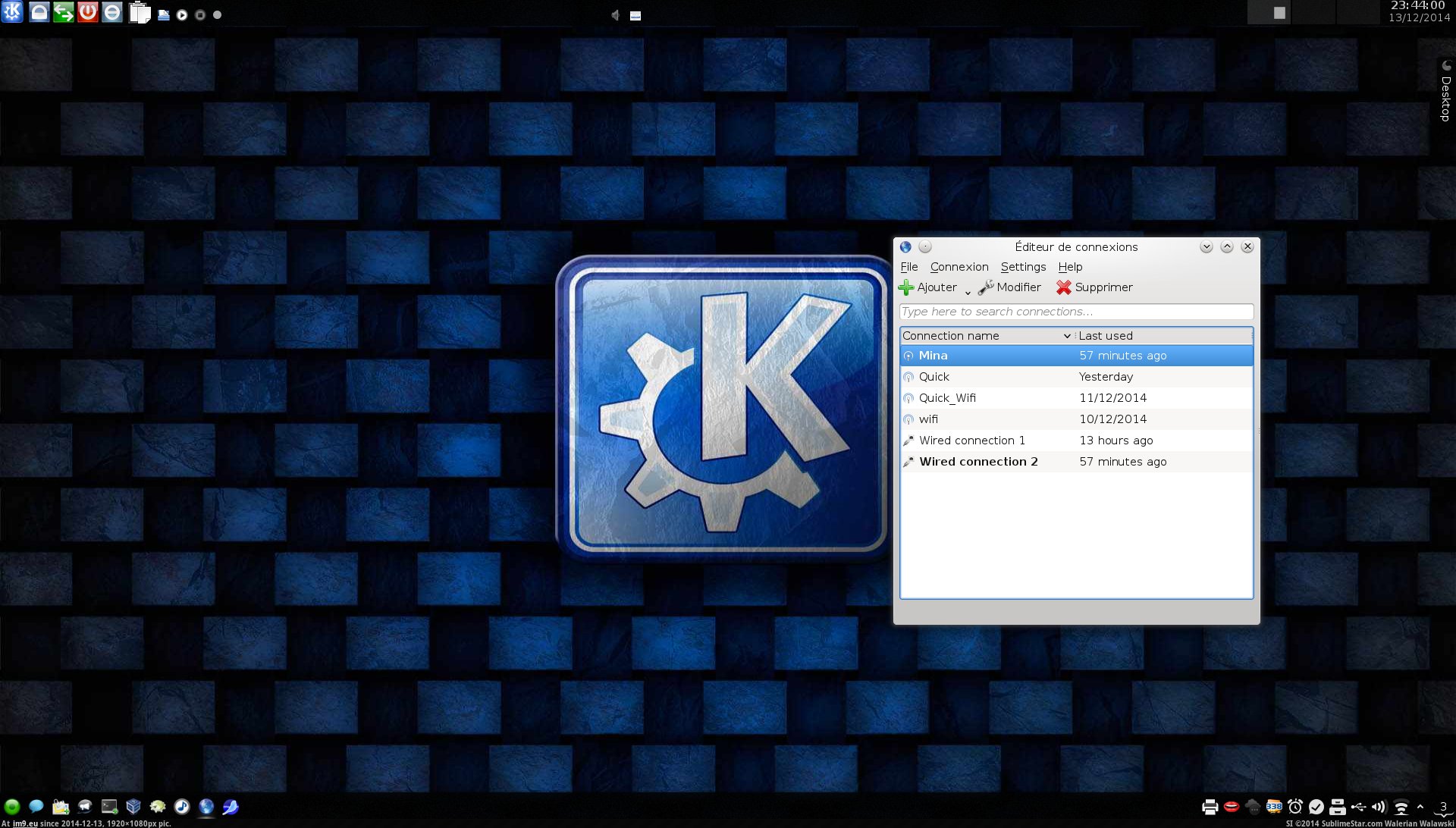This screenshot has height=828, width=1456.
Task: Click the blue suspend icon in top panel
Action: [112, 11]
